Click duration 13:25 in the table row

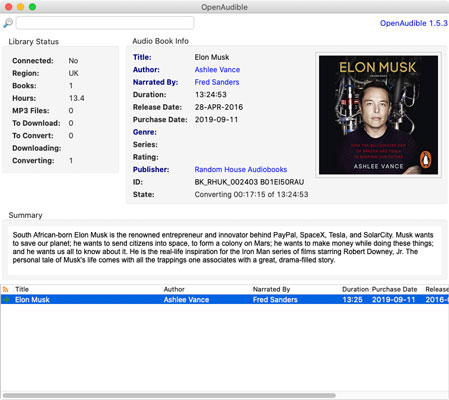pos(352,300)
